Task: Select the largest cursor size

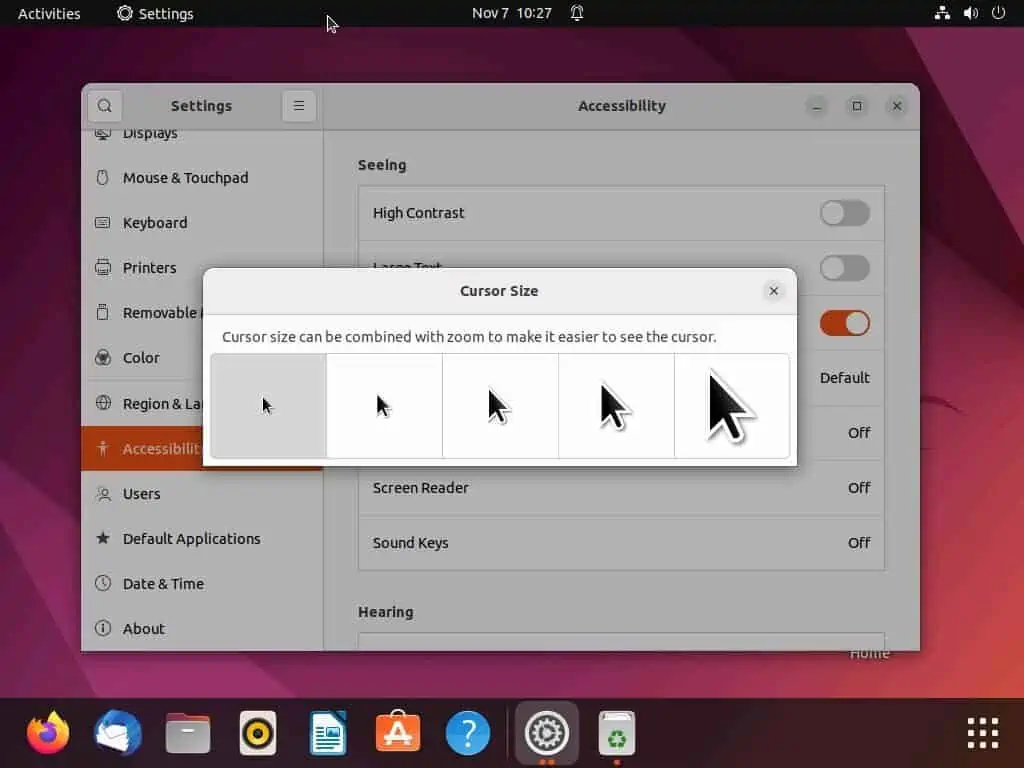Action: tap(731, 405)
